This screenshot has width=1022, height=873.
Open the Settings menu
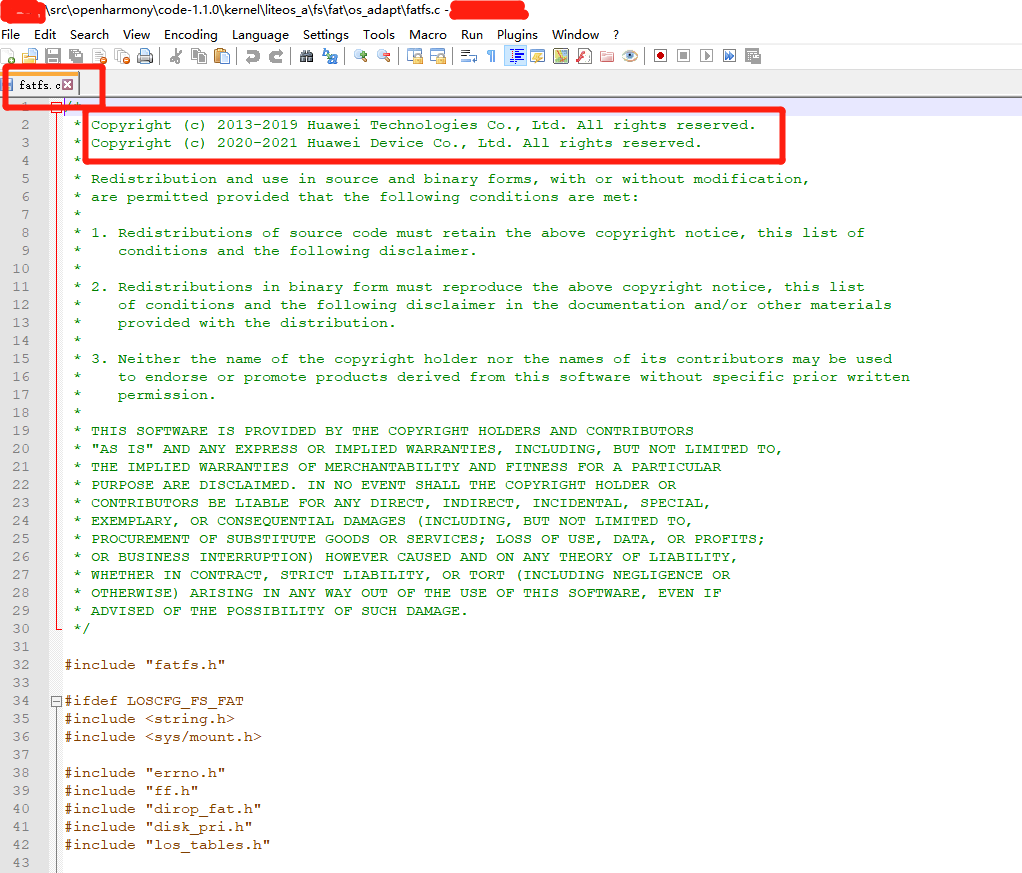325,35
